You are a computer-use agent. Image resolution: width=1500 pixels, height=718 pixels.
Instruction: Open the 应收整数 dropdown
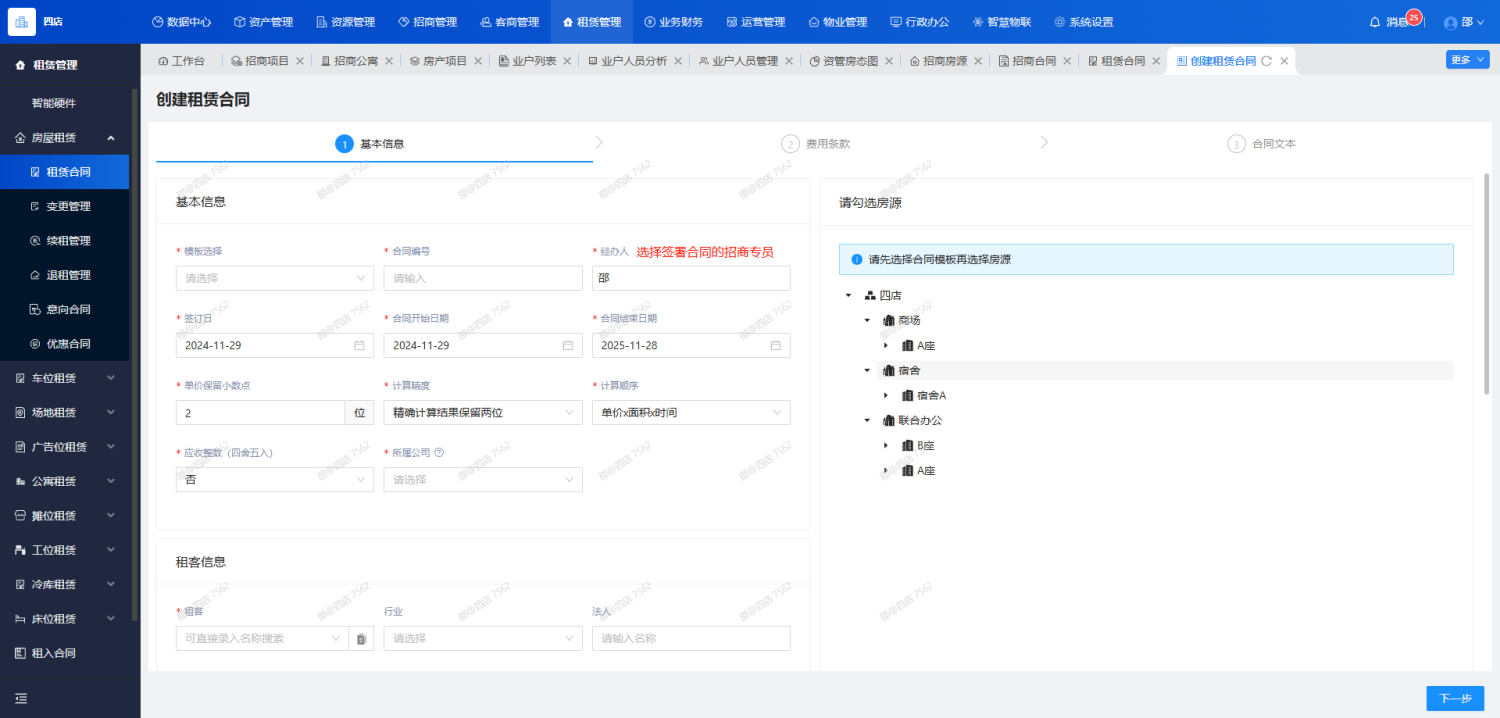pos(274,480)
